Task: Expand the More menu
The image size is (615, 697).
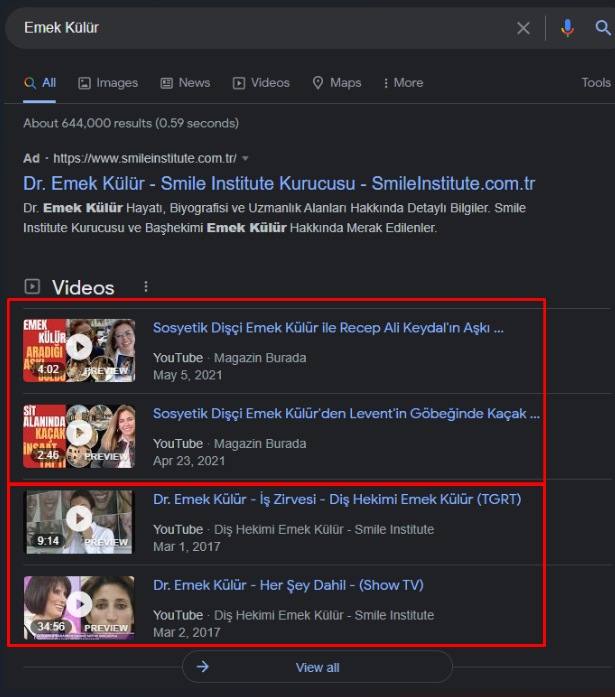Action: (x=403, y=83)
